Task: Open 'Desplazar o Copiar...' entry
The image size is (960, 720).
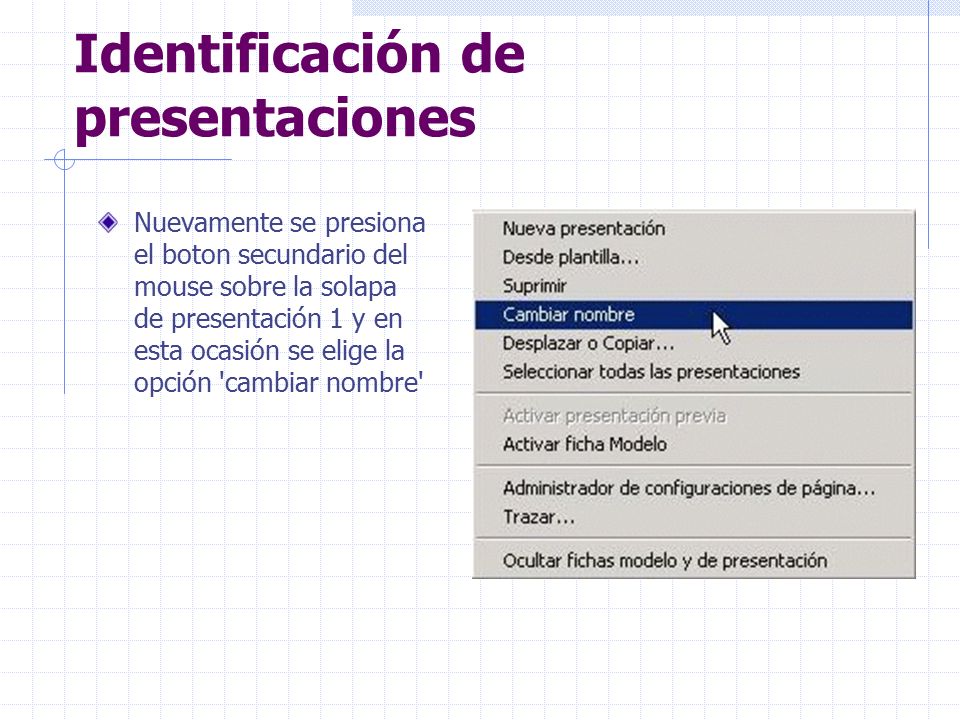Action: (694, 343)
